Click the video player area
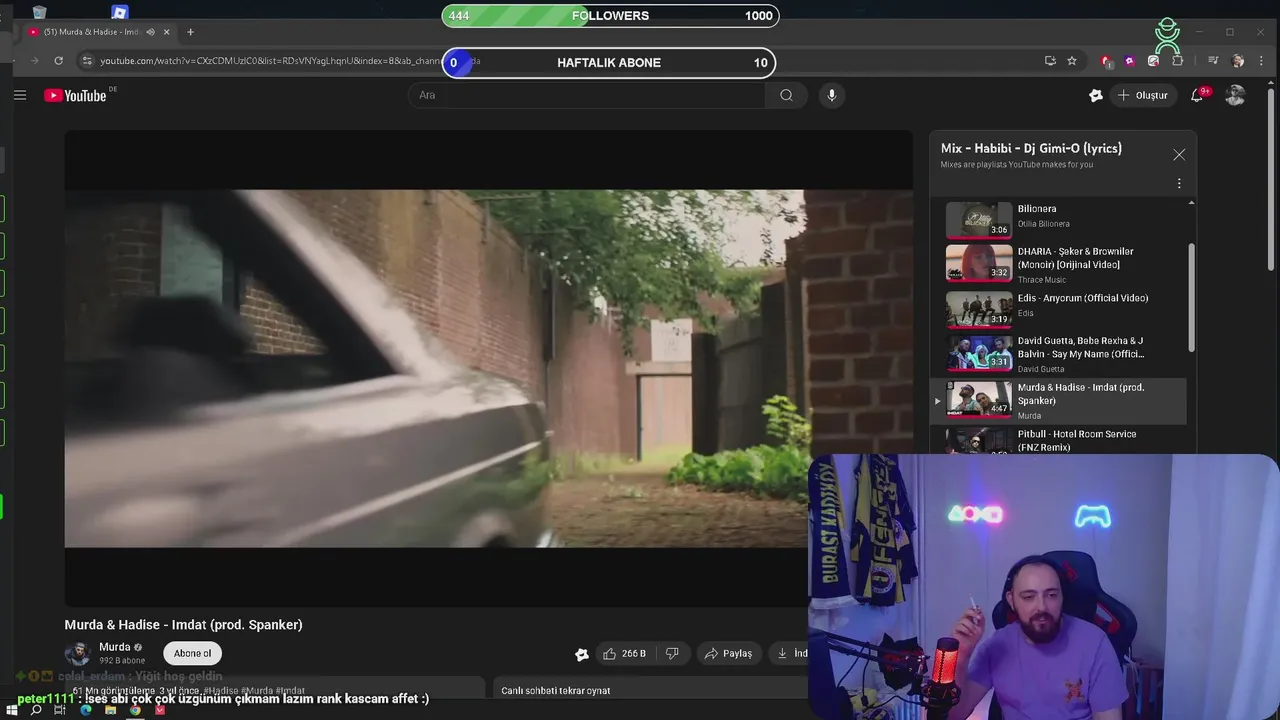 coord(488,368)
